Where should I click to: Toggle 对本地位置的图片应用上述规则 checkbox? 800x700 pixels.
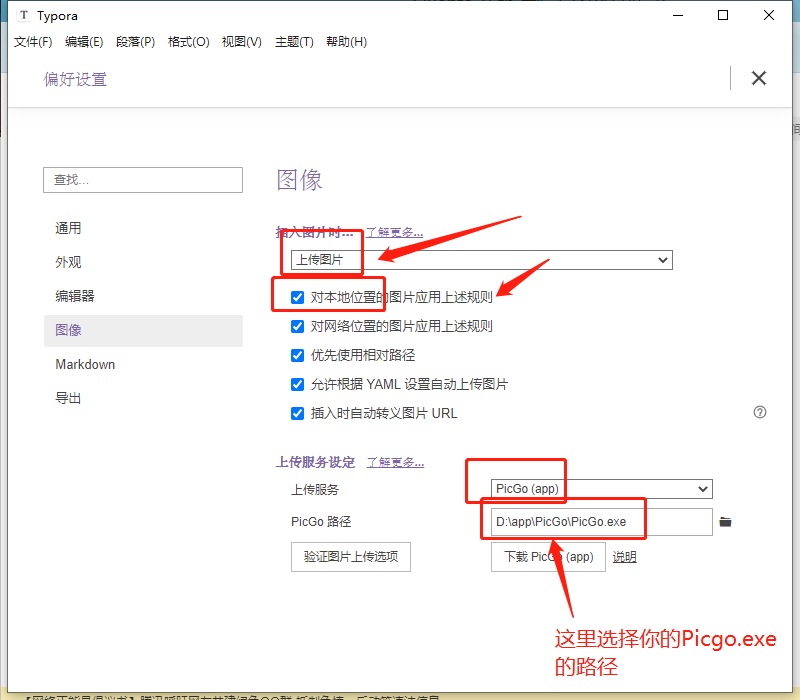297,297
